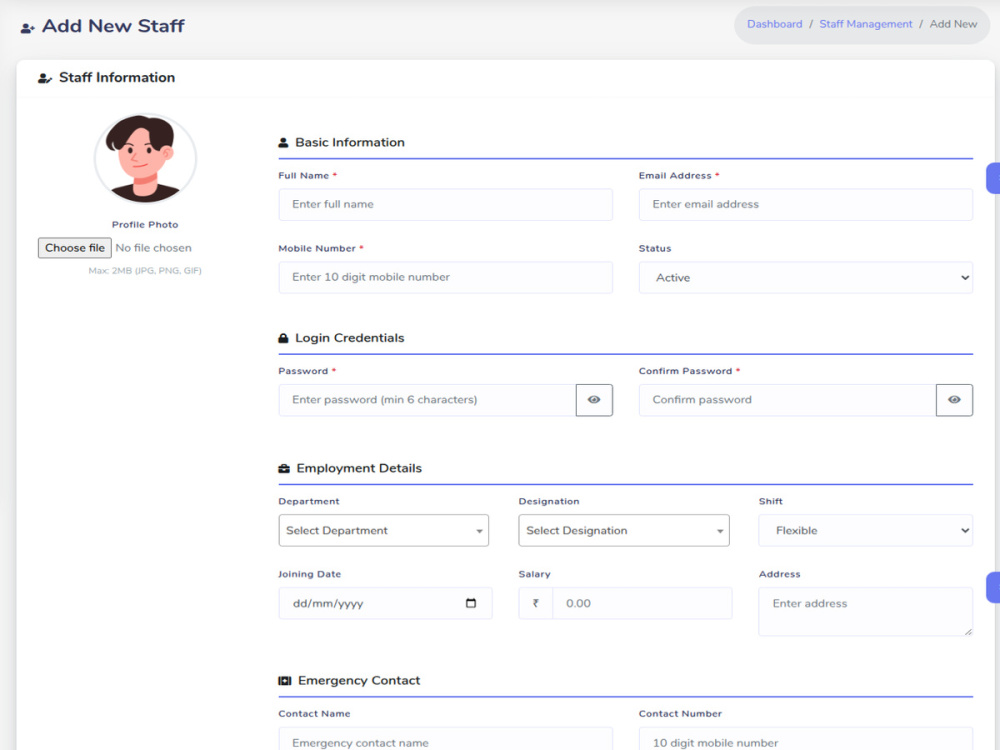The height and width of the screenshot is (750, 1000).
Task: Click the Basic Information person icon
Action: [x=283, y=143]
